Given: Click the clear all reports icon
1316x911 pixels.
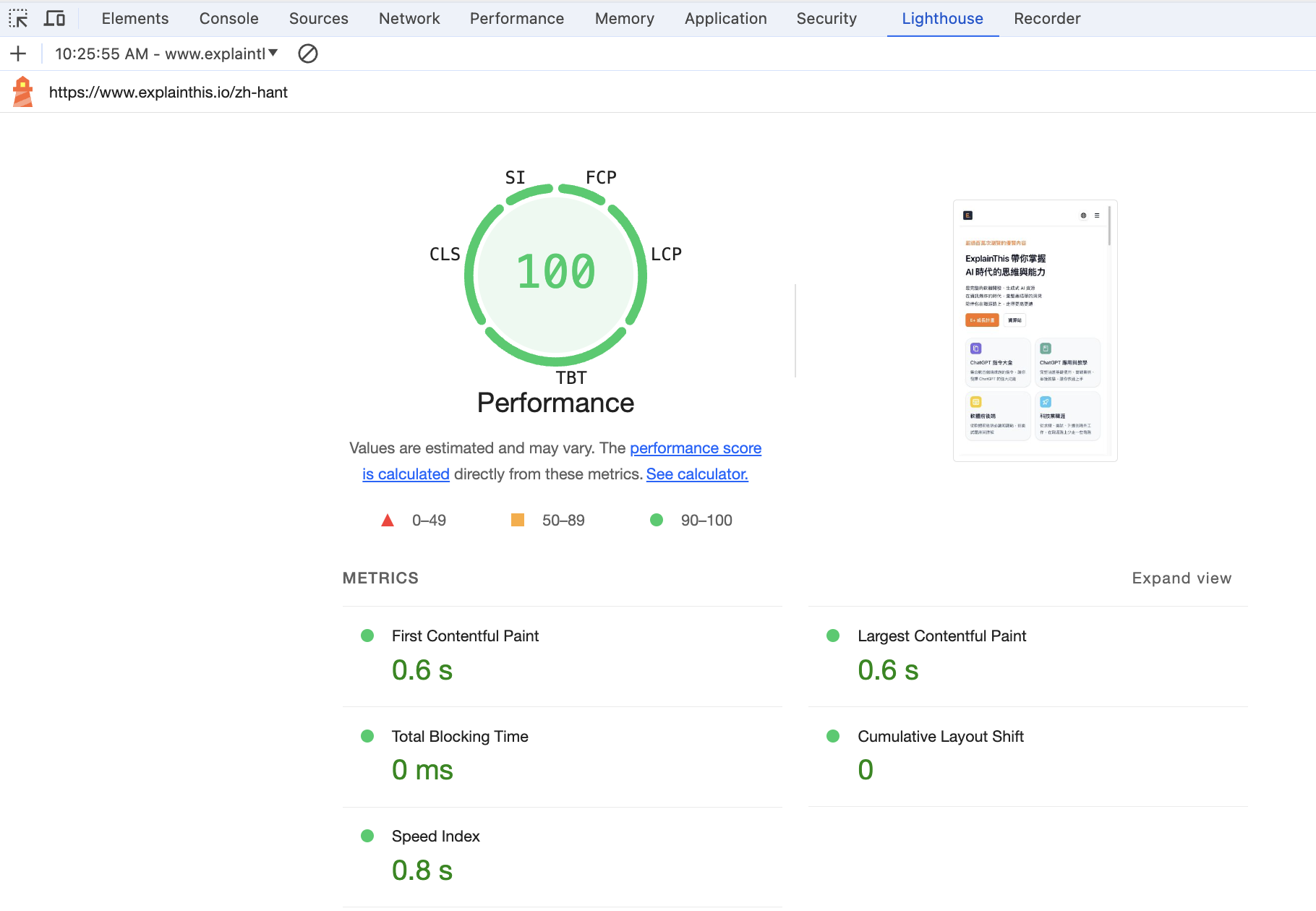Looking at the screenshot, I should coord(308,54).
